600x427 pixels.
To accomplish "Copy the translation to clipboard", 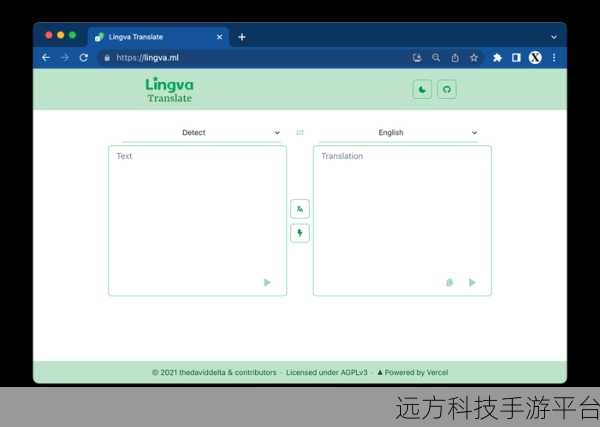I will (x=450, y=282).
